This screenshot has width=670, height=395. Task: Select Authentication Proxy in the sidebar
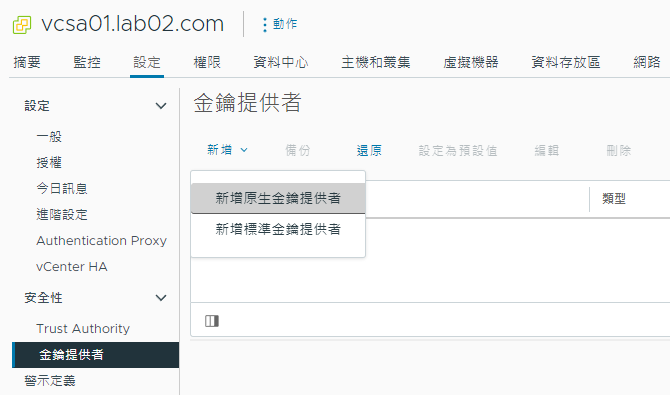pos(101,241)
